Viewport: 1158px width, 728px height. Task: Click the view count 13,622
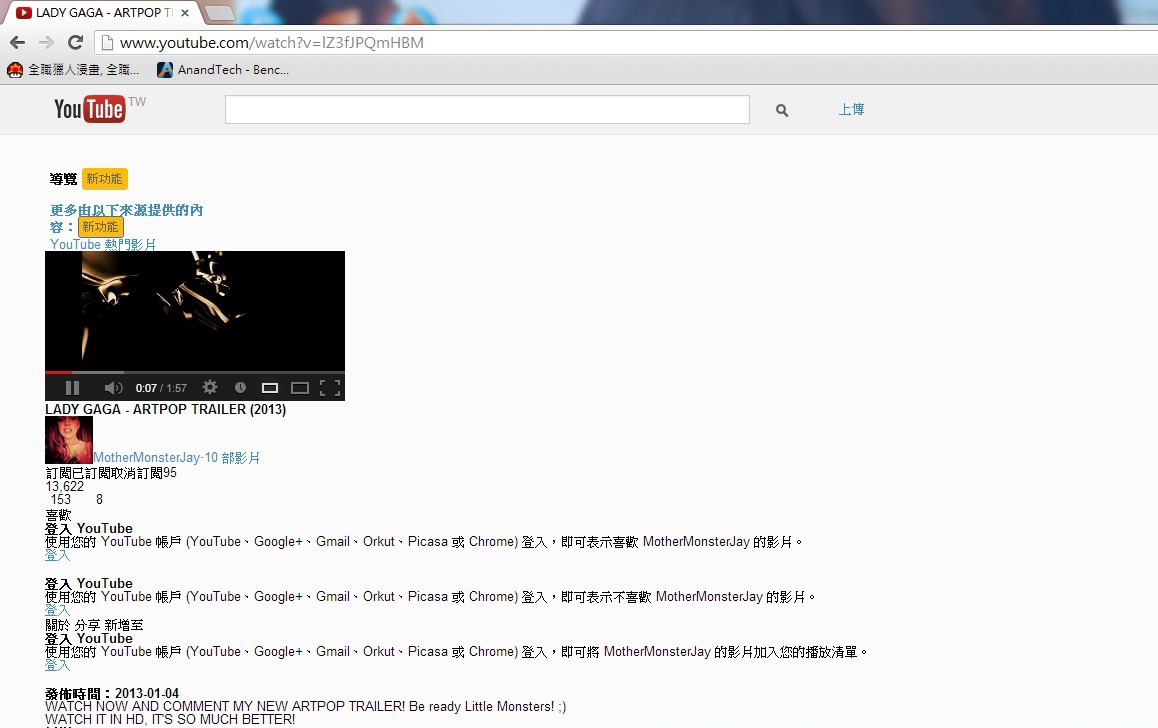tap(65, 487)
